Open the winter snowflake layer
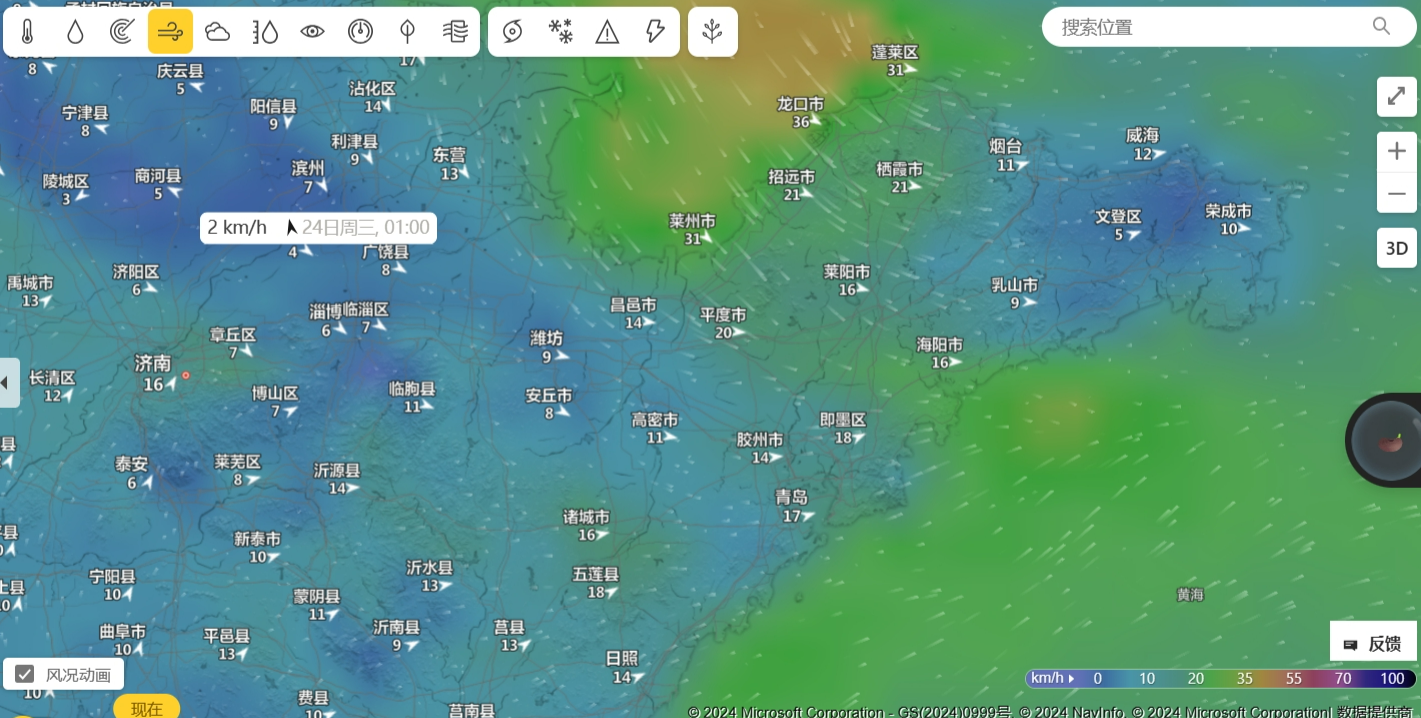Image resolution: width=1421 pixels, height=718 pixels. (560, 32)
